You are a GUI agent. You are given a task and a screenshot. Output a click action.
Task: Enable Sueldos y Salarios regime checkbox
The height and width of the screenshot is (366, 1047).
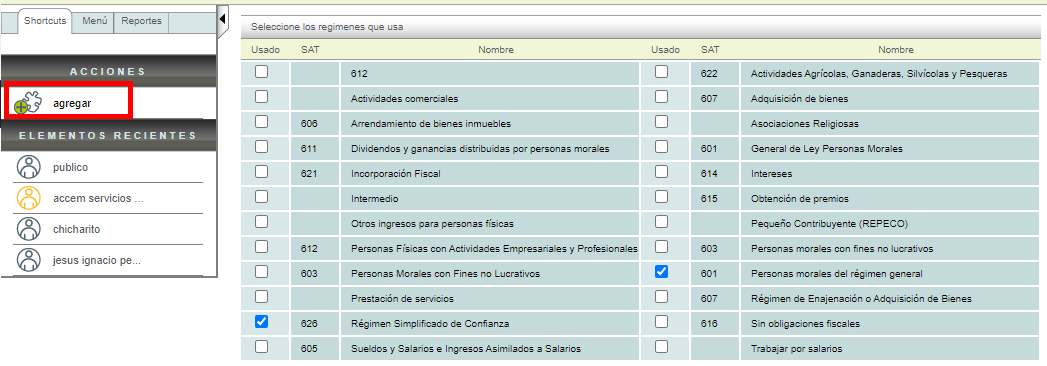[262, 346]
